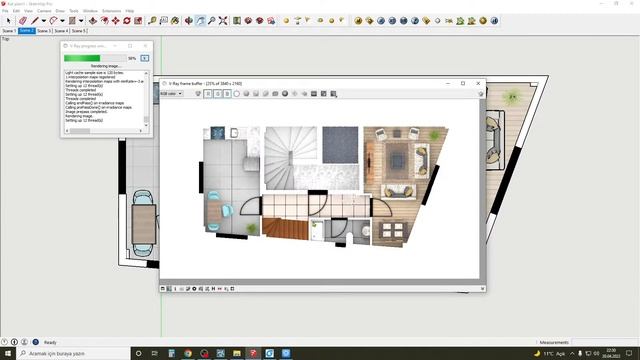Open the View menu
The width and height of the screenshot is (640, 360).
29,11
